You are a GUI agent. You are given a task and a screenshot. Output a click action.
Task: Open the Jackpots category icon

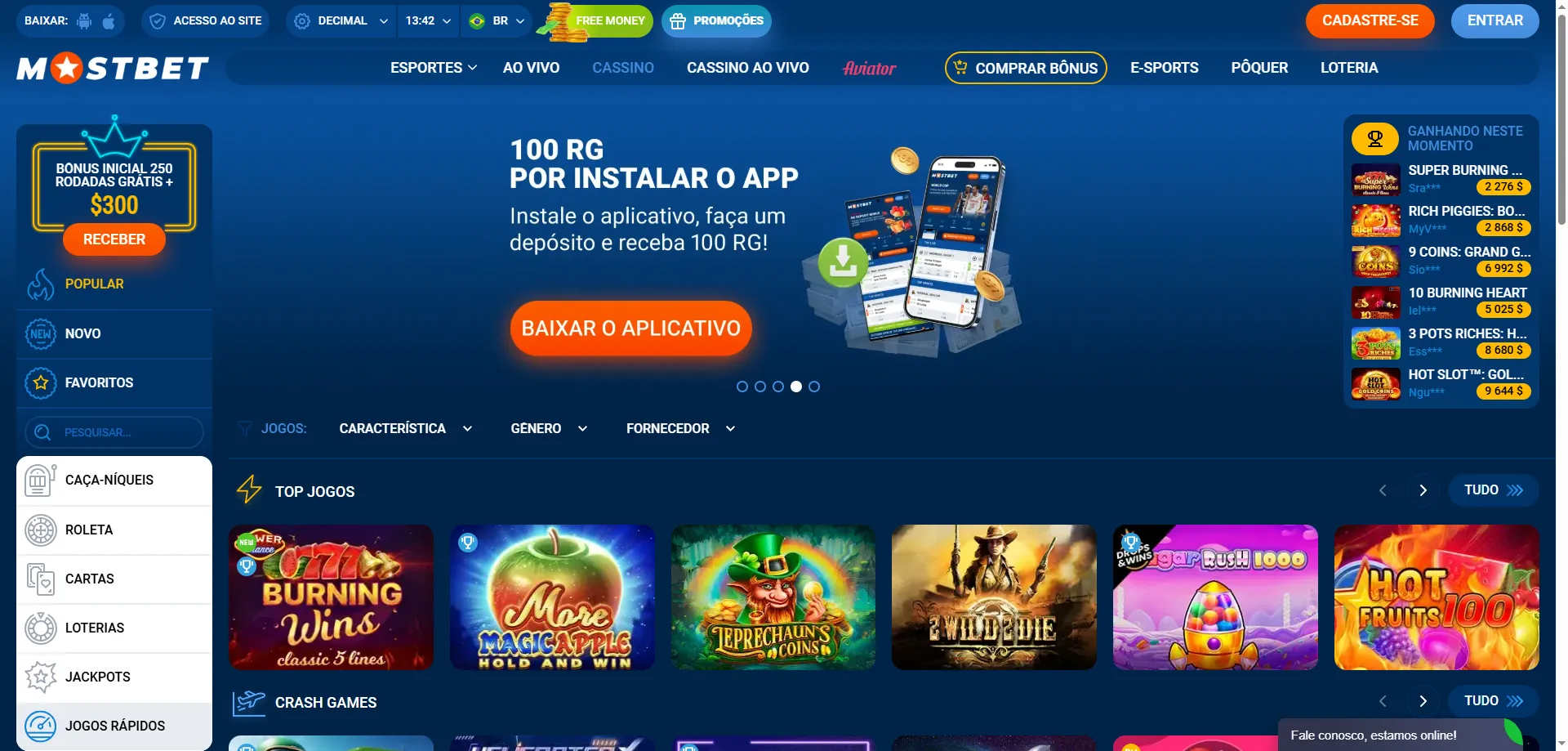(41, 677)
